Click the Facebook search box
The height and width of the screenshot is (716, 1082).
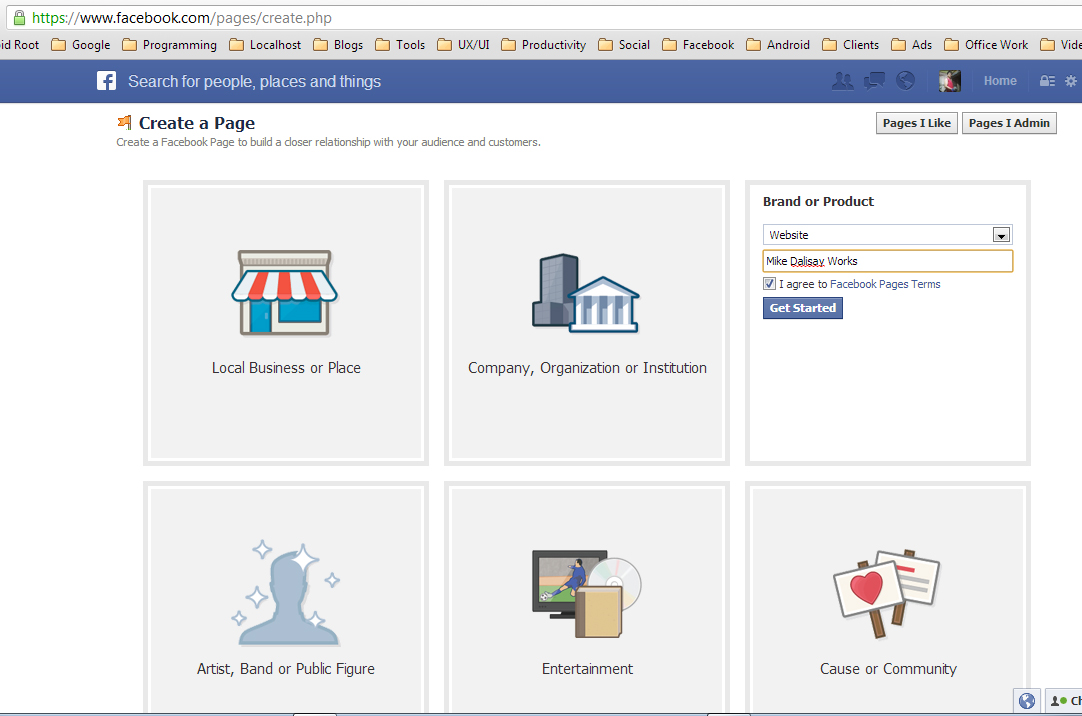click(x=254, y=81)
